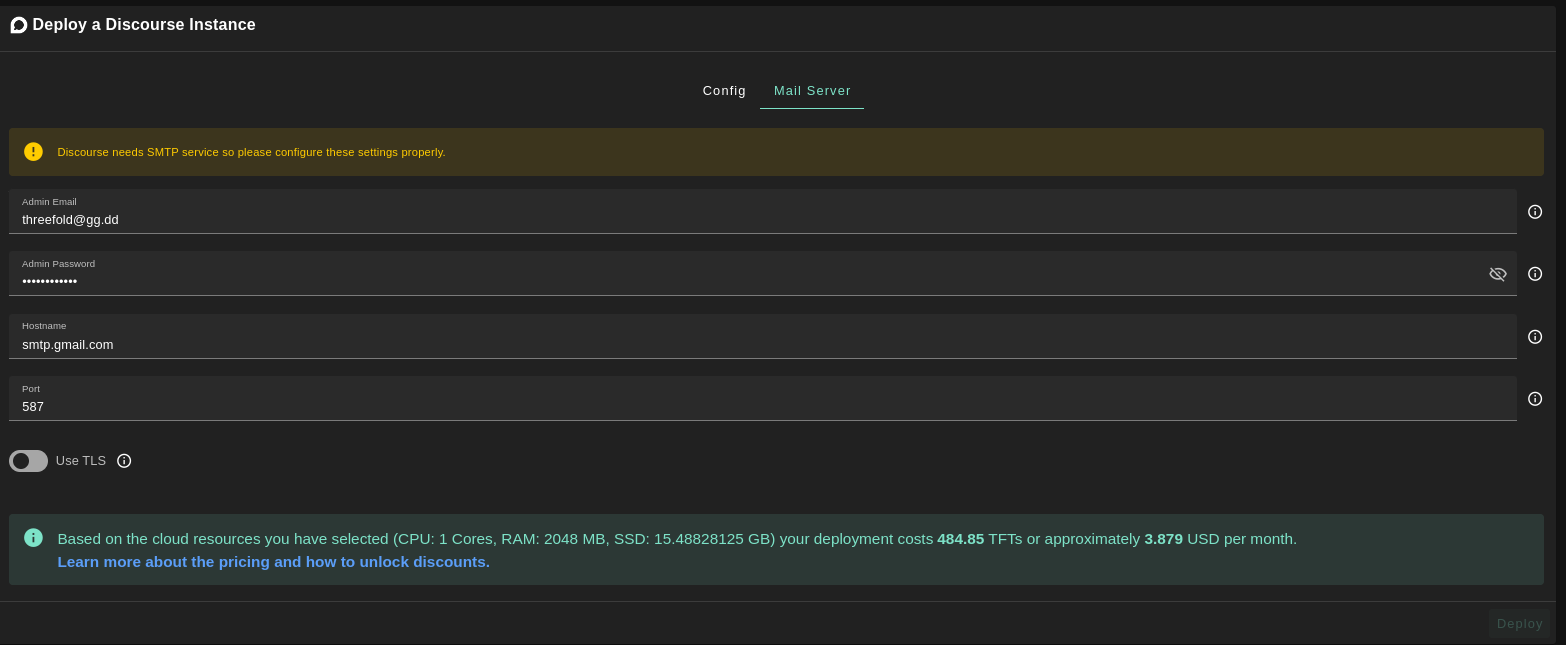Click the Discourse logo icon in the header

pyautogui.click(x=19, y=25)
